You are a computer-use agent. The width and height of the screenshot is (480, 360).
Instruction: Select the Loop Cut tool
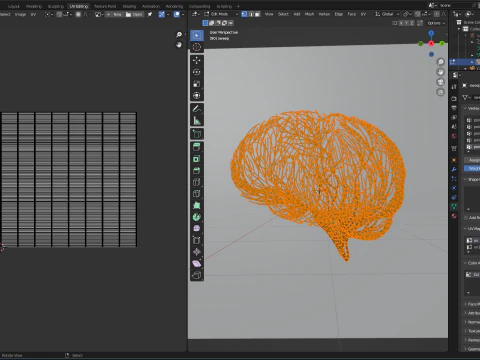tap(197, 182)
